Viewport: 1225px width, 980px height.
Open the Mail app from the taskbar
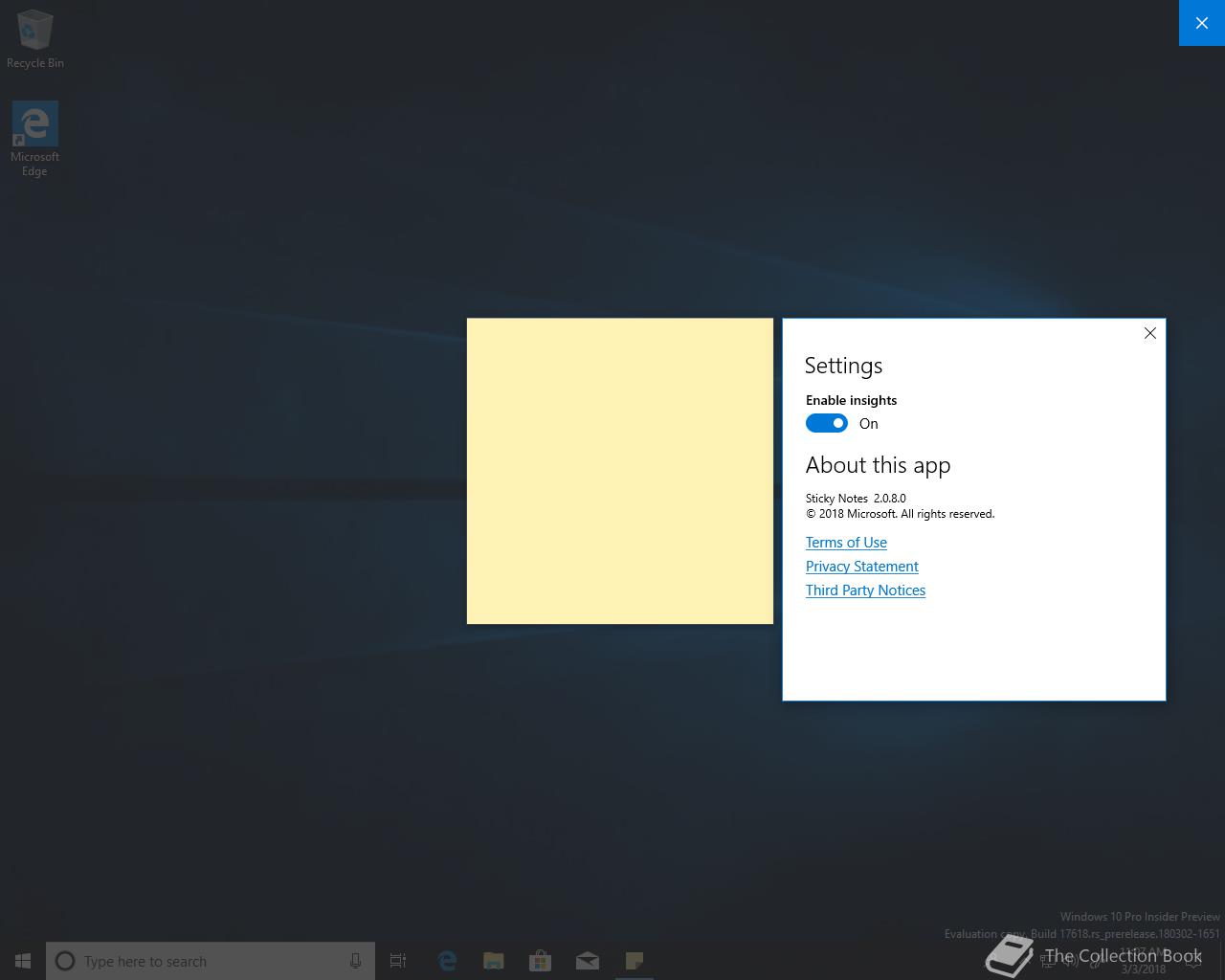[x=588, y=961]
